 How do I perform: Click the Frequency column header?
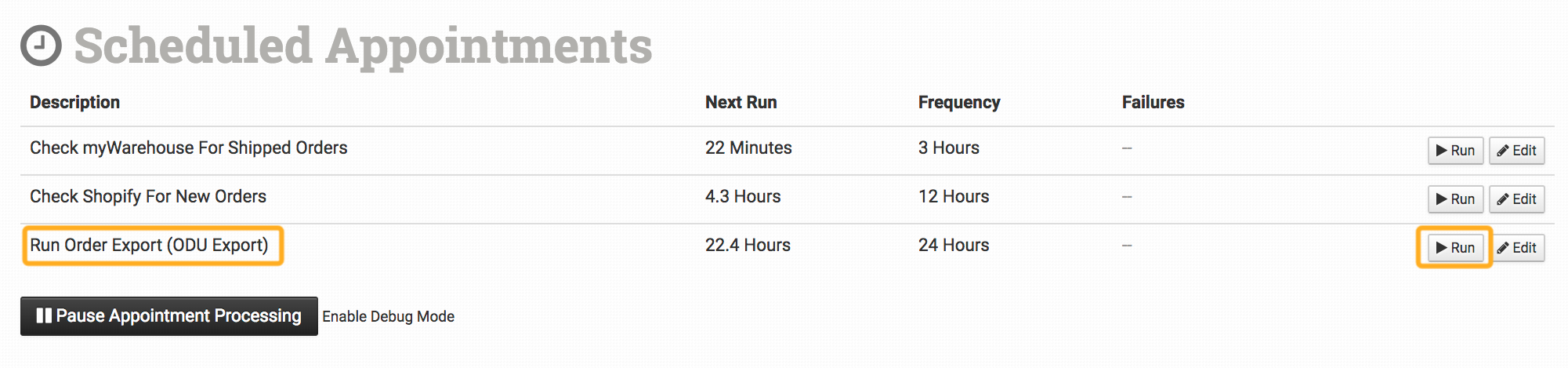click(959, 102)
